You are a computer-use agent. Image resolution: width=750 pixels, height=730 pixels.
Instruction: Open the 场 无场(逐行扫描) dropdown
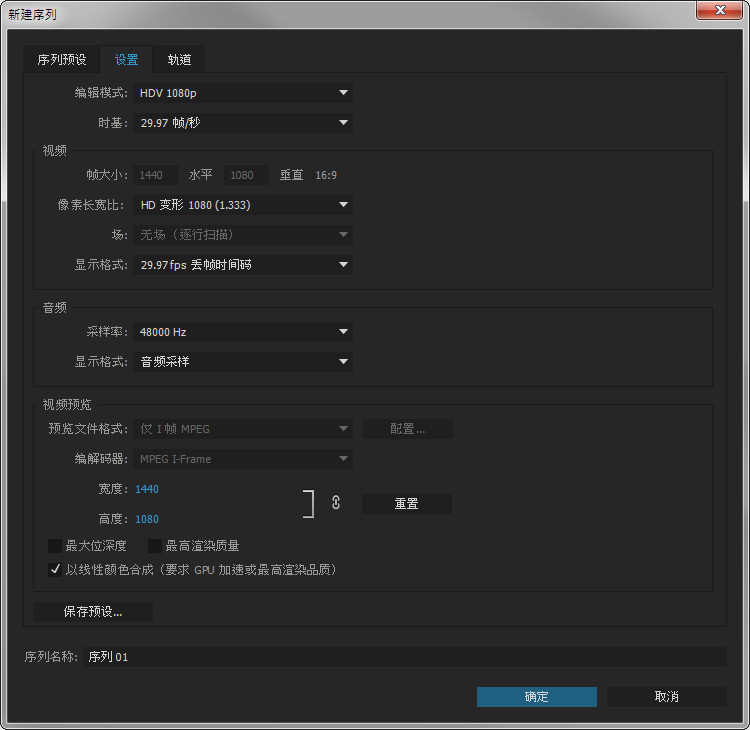point(243,235)
